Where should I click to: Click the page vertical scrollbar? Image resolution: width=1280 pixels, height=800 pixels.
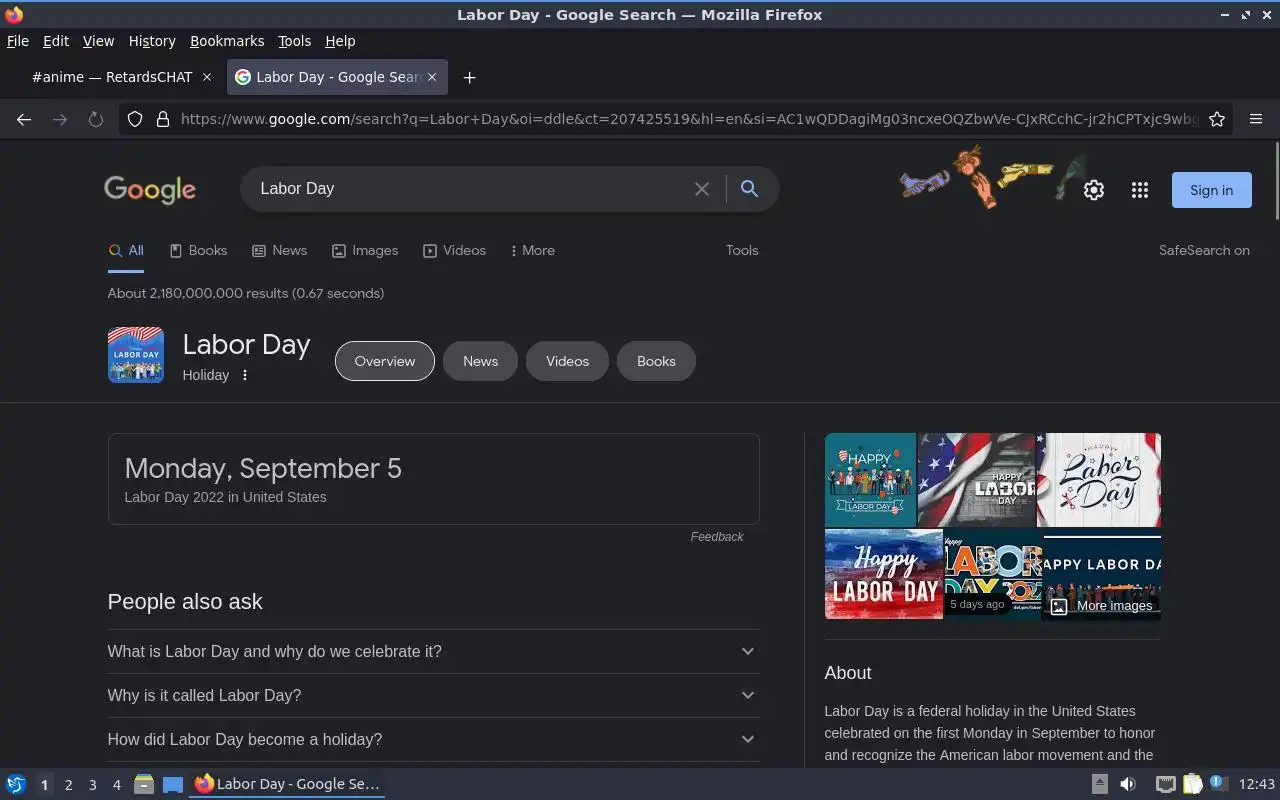[x=1276, y=180]
